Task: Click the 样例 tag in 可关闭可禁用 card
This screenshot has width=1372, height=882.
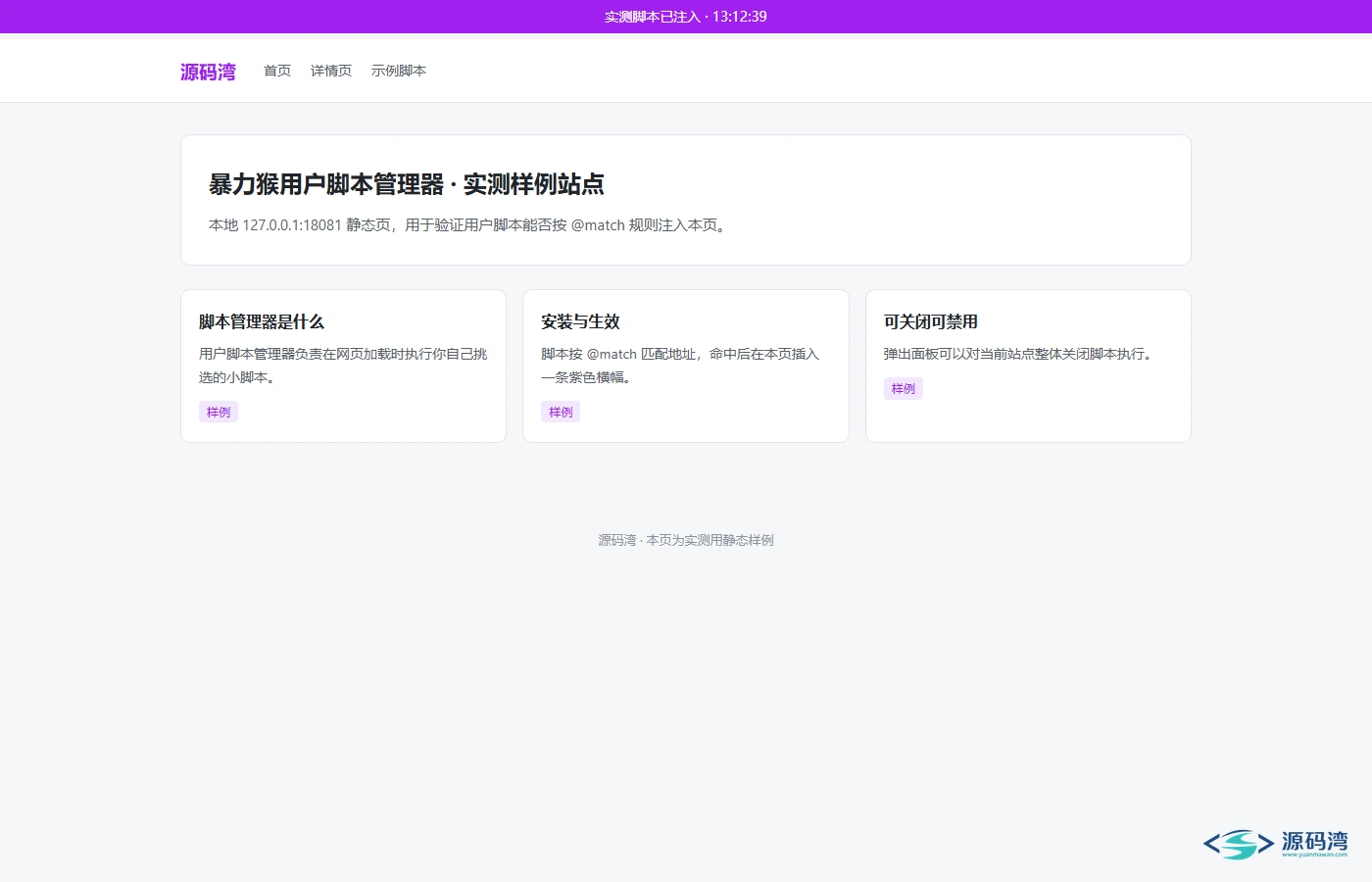Action: click(904, 388)
